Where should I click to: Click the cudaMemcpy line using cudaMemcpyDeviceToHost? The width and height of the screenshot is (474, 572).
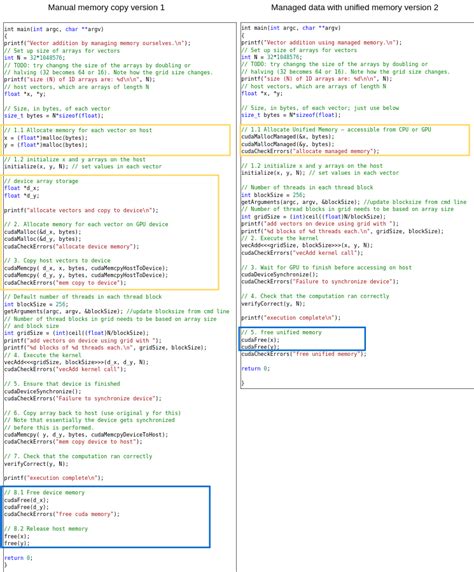[x=86, y=434]
